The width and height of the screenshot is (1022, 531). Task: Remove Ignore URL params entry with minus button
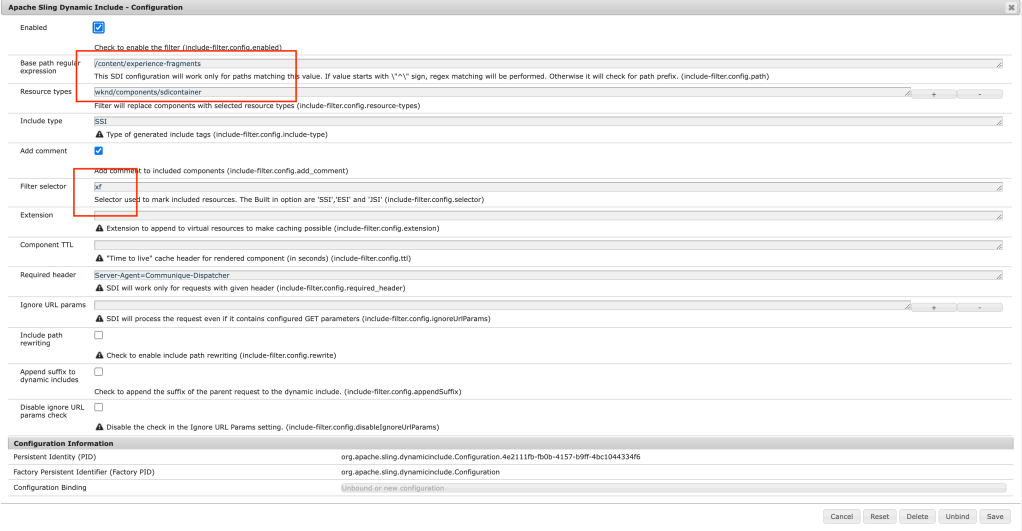[979, 307]
